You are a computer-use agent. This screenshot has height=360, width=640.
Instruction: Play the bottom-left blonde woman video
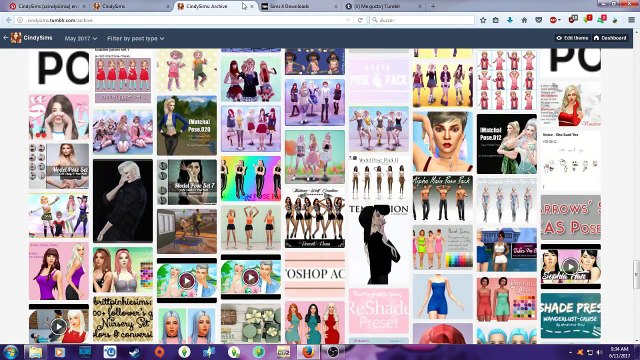[59, 326]
